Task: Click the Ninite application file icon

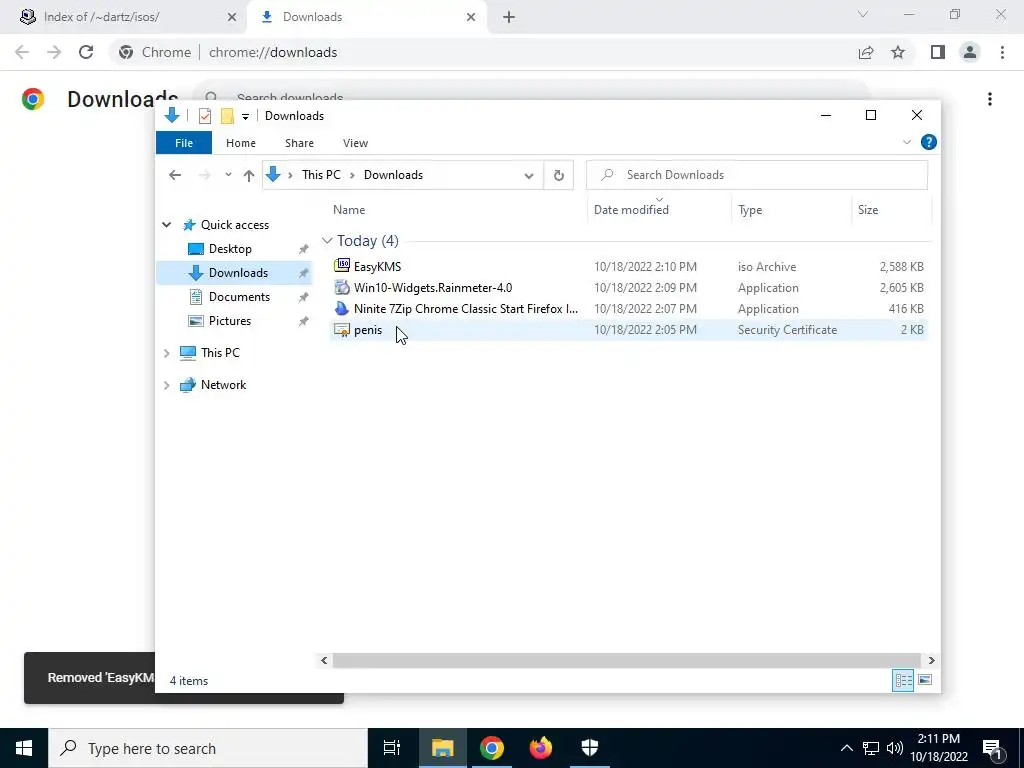Action: pos(342,308)
